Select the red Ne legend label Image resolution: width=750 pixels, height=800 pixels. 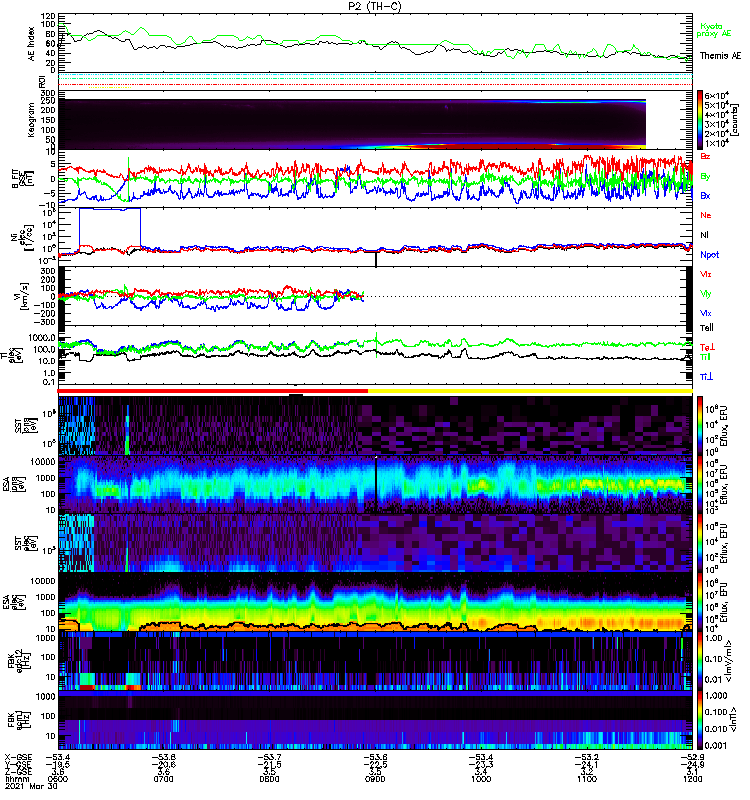[x=706, y=215]
